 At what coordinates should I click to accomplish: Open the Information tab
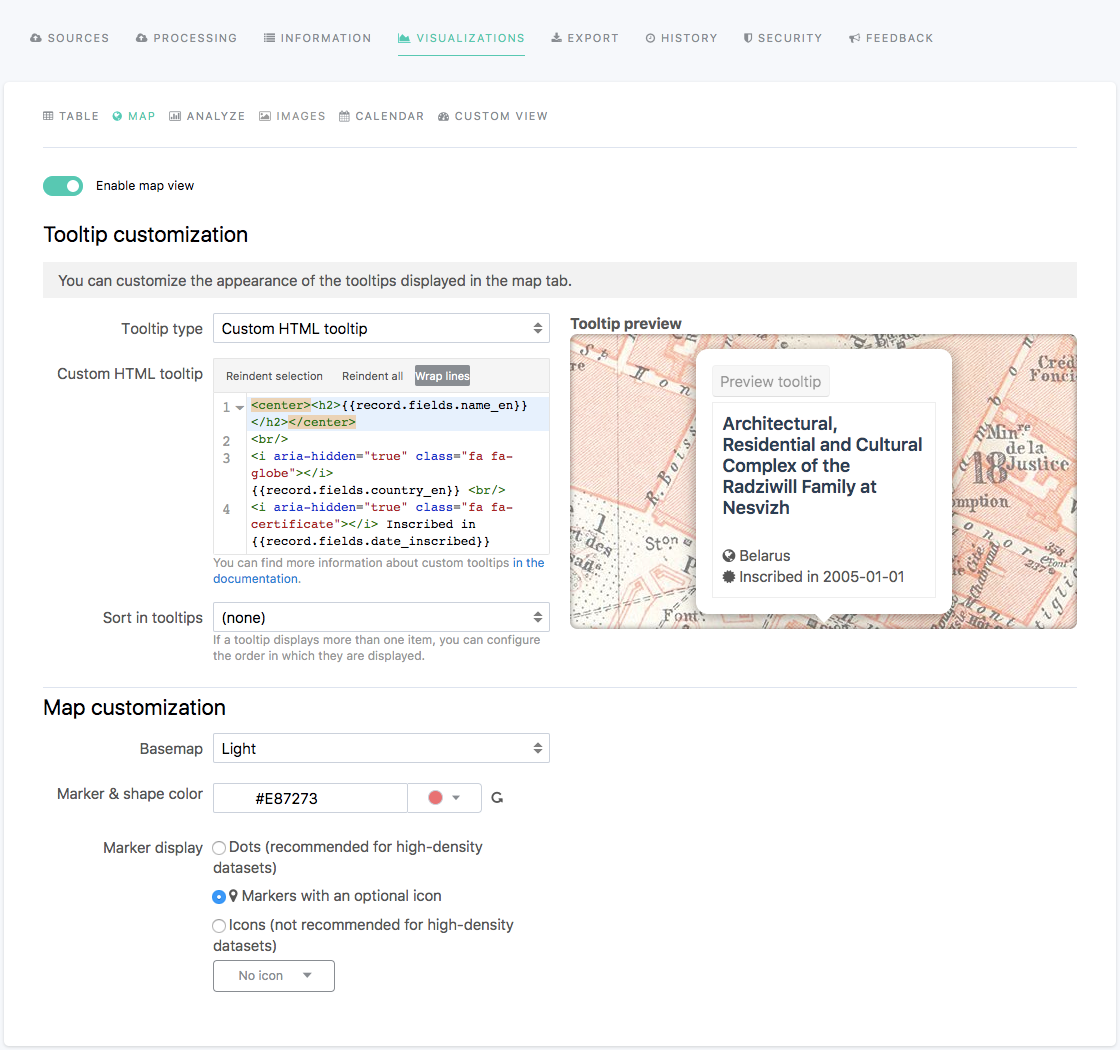317,38
